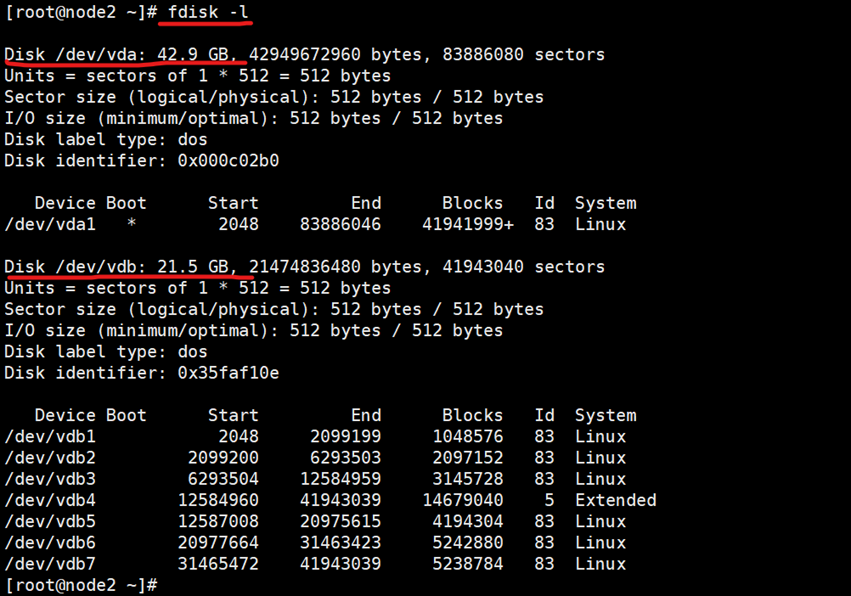Select the /dev/vdb7 partition entry
The height and width of the screenshot is (596, 851).
(50, 564)
